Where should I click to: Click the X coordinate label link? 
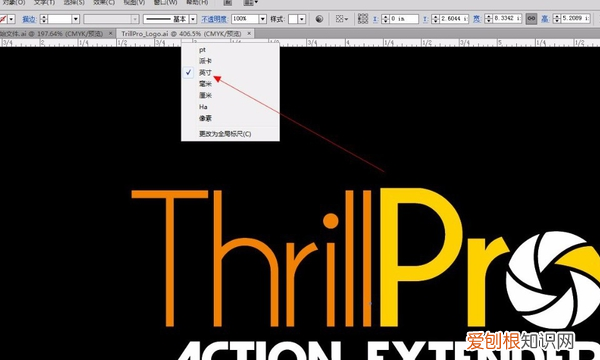tap(375, 19)
